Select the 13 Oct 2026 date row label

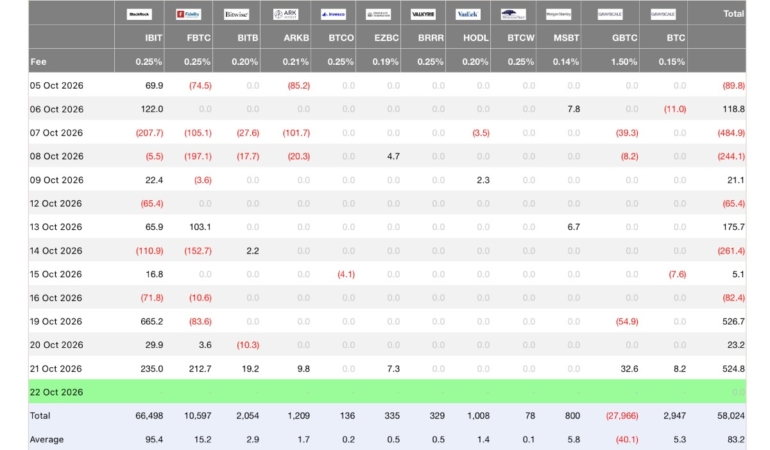pos(56,227)
